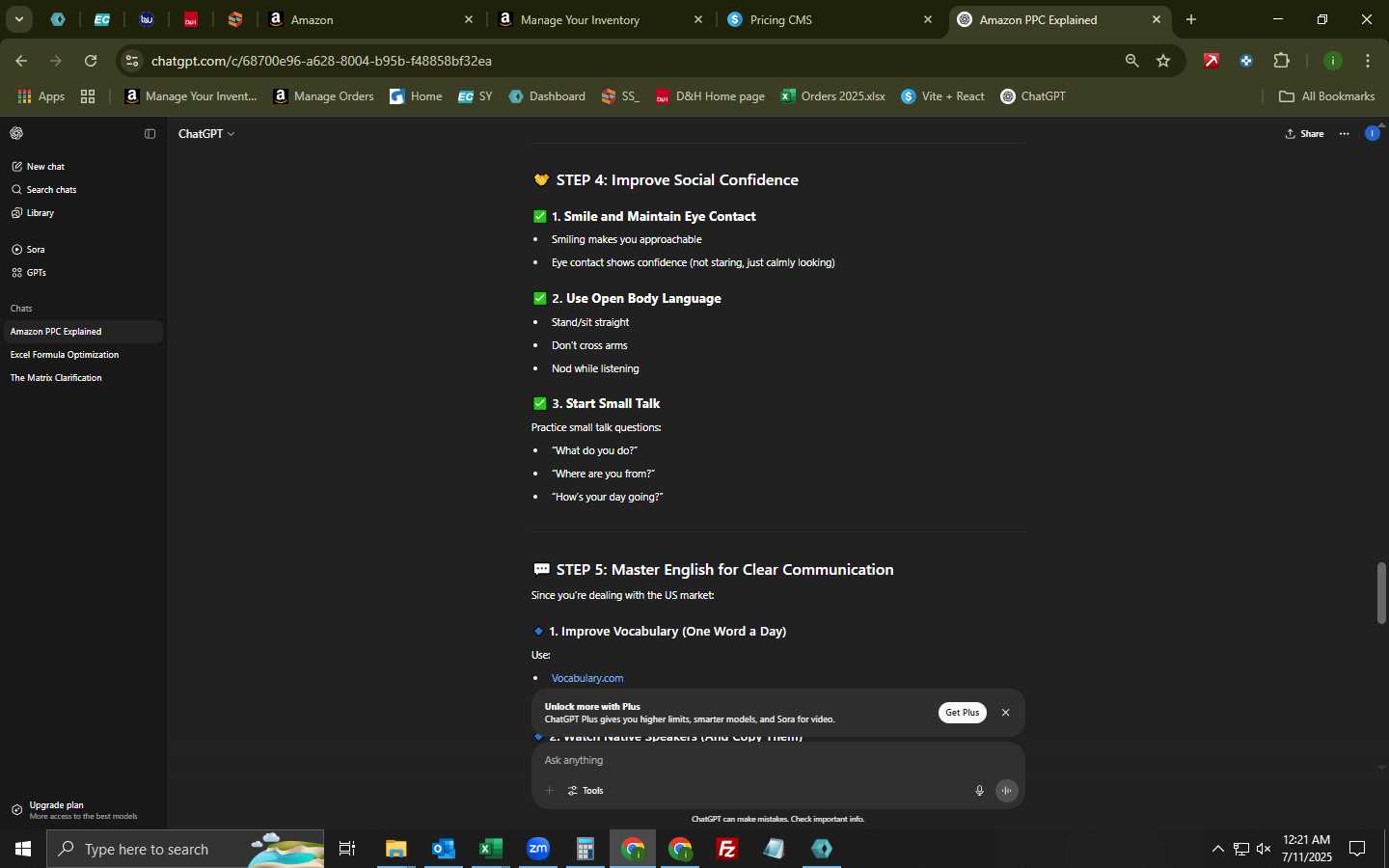Switch to the pinned D&H red tab
Screen dimensions: 1389x868
(191, 19)
